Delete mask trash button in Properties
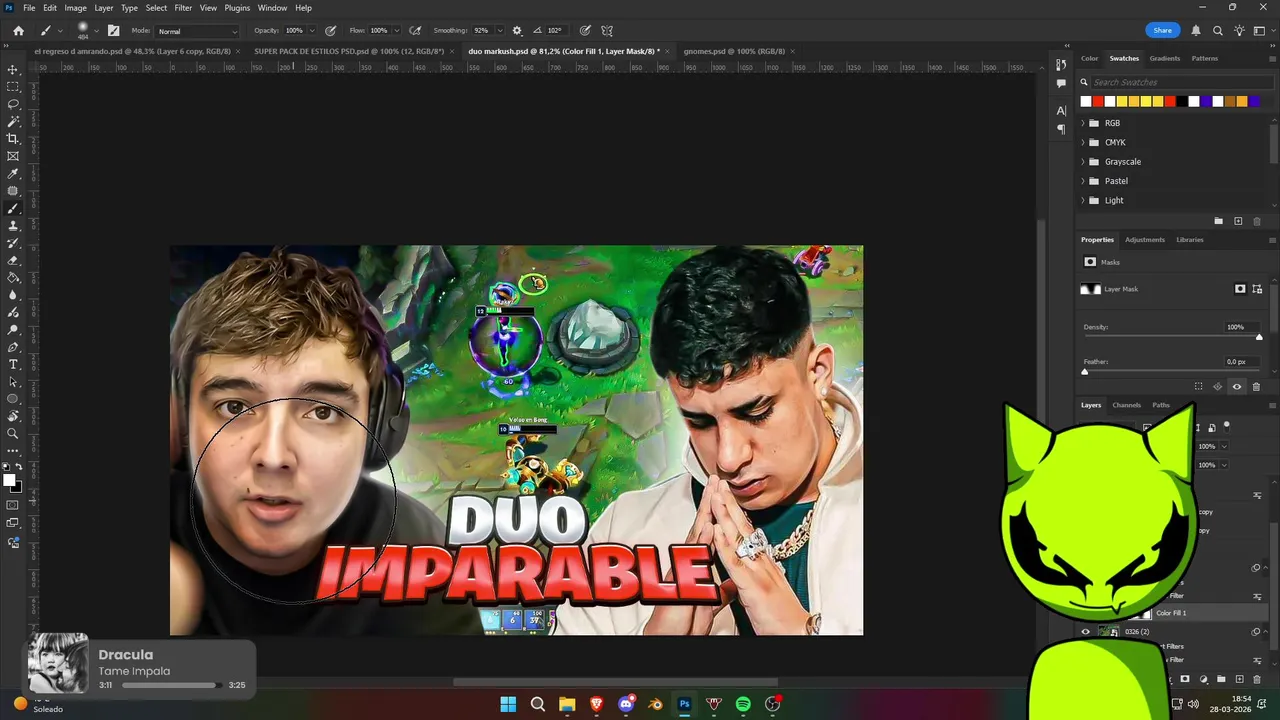Viewport: 1280px width, 720px height. (1257, 387)
